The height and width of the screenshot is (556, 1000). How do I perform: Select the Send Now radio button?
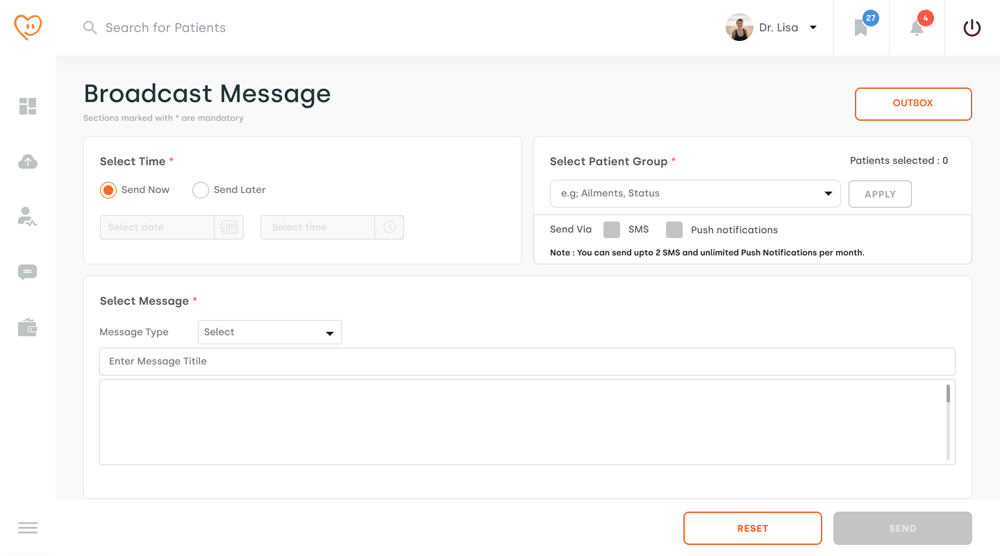pyautogui.click(x=108, y=190)
